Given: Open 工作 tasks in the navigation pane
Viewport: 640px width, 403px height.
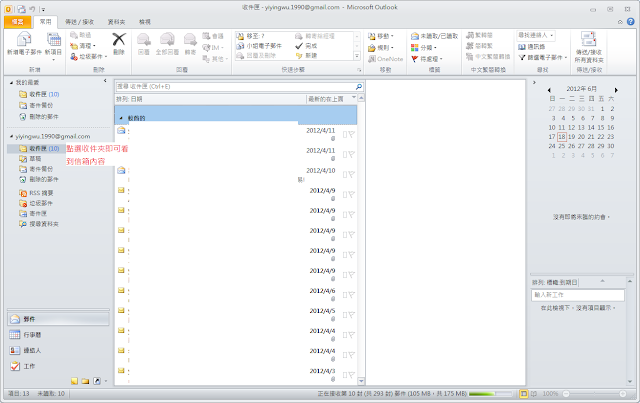Looking at the screenshot, I should click(58, 366).
